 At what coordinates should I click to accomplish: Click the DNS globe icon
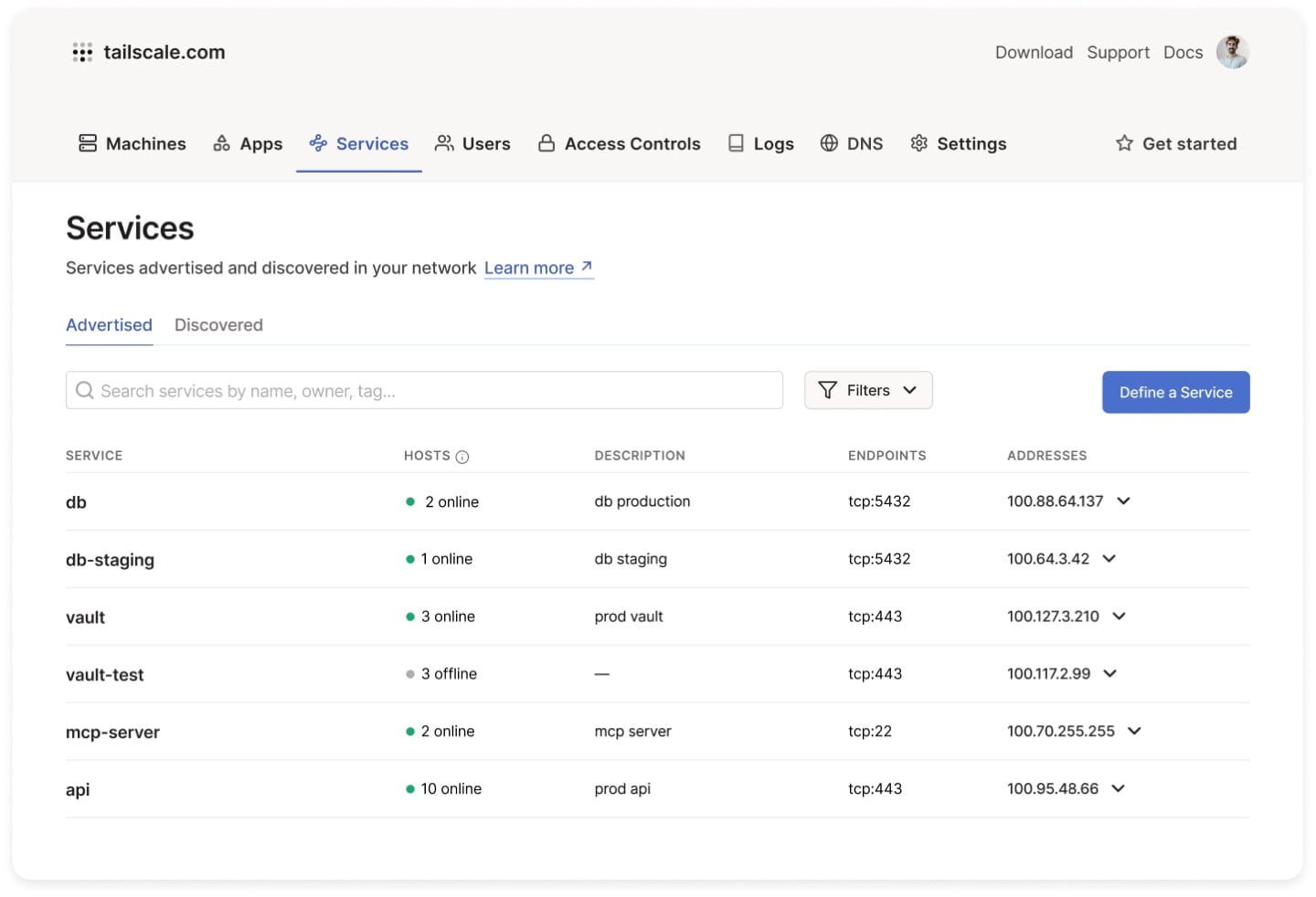pos(829,143)
